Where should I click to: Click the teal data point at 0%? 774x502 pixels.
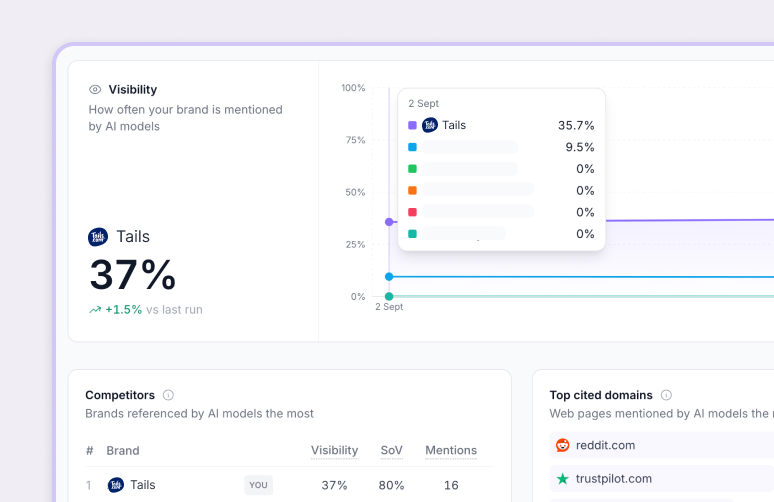(389, 296)
